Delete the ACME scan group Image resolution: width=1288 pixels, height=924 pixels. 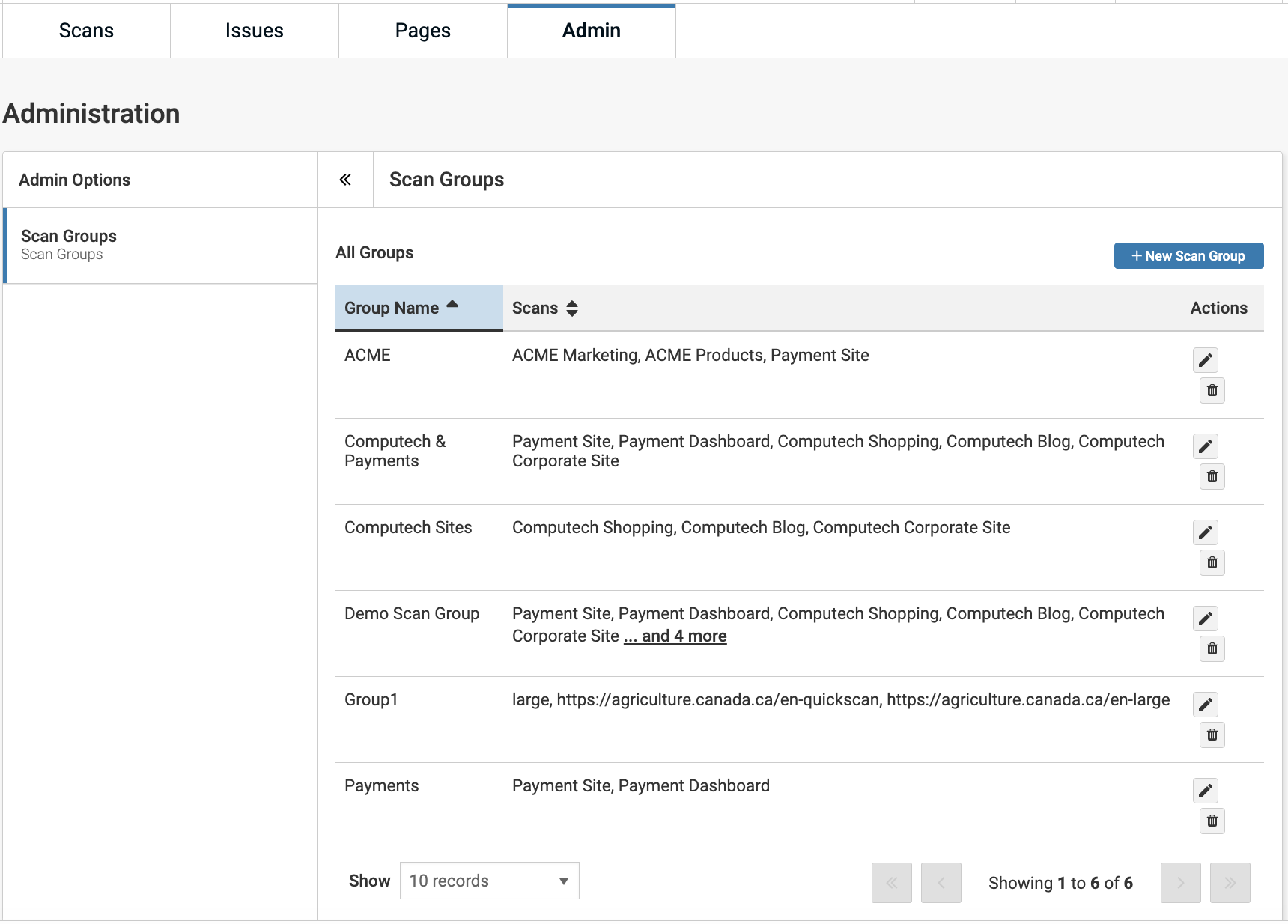tap(1212, 391)
